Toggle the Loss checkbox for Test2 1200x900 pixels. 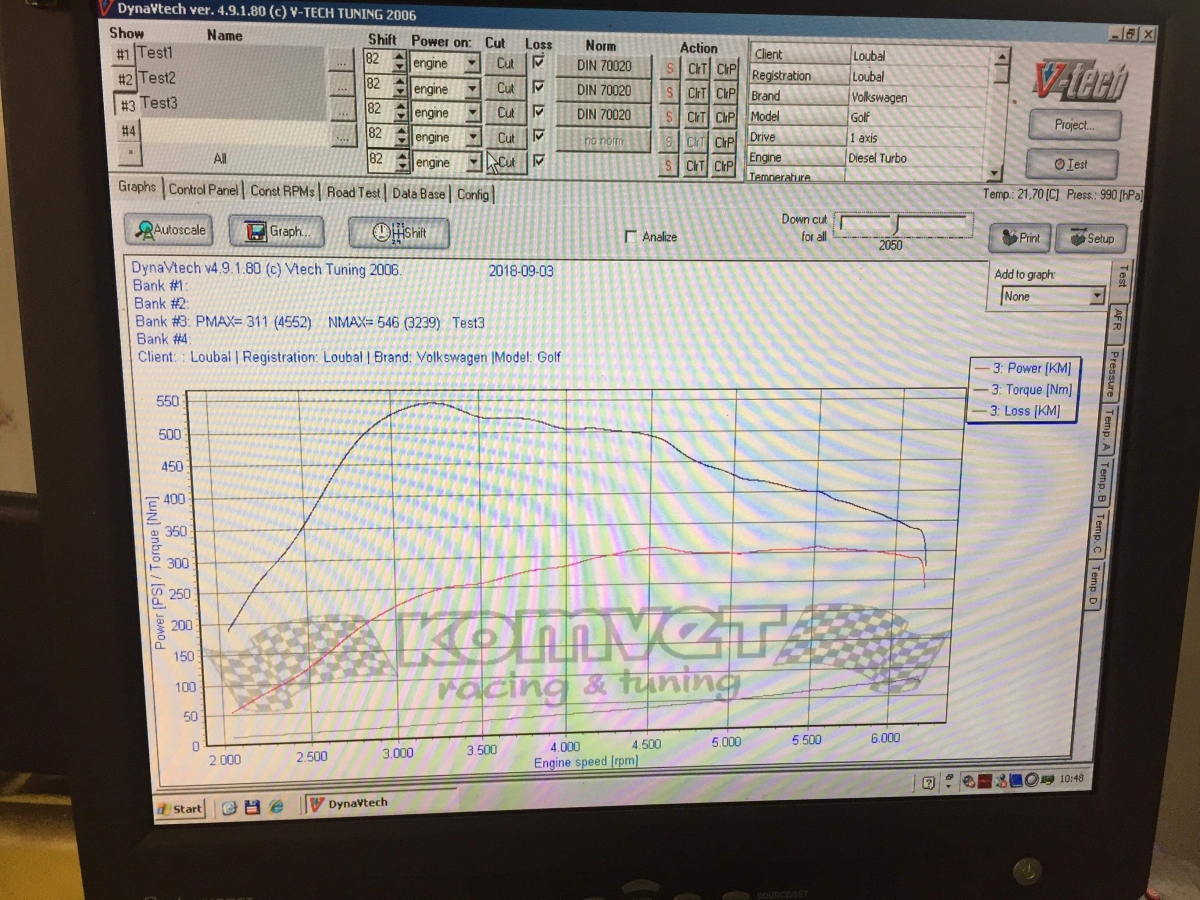pos(539,87)
